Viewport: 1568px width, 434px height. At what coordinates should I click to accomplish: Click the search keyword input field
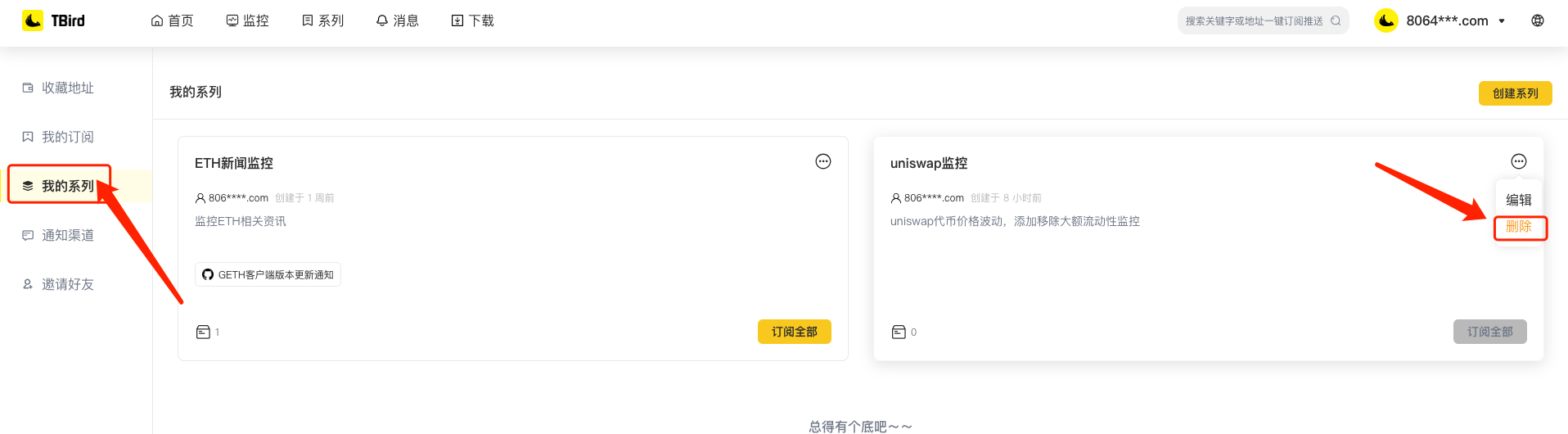coord(1253,21)
